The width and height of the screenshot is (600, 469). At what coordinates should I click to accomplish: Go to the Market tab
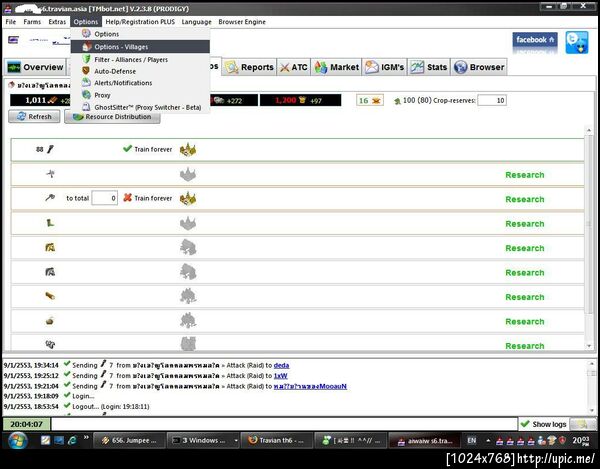click(x=336, y=67)
